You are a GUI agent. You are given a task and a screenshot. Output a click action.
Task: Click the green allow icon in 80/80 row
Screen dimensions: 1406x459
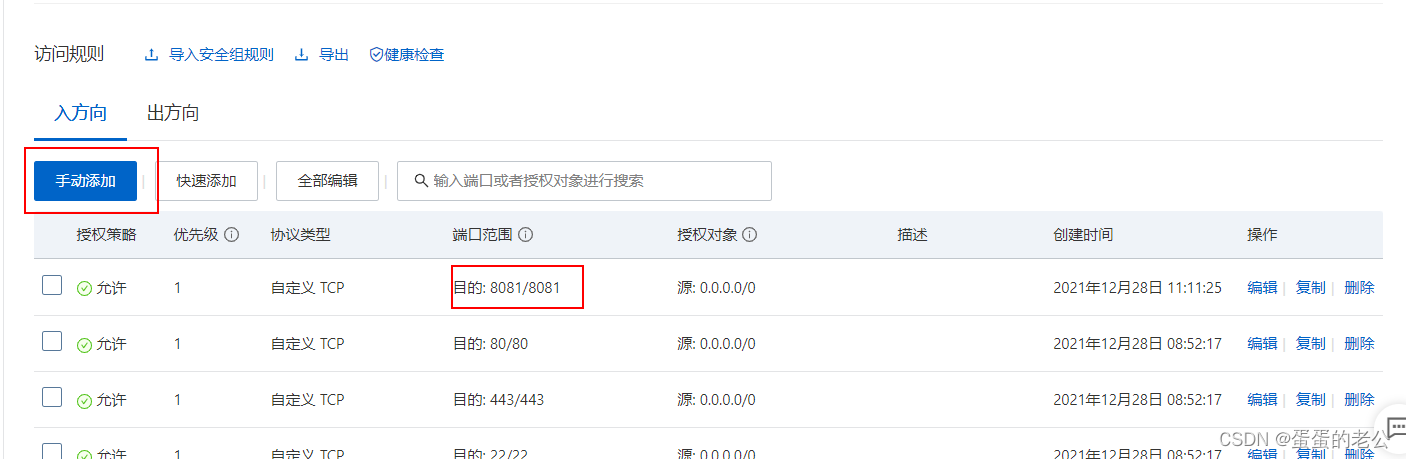[84, 344]
